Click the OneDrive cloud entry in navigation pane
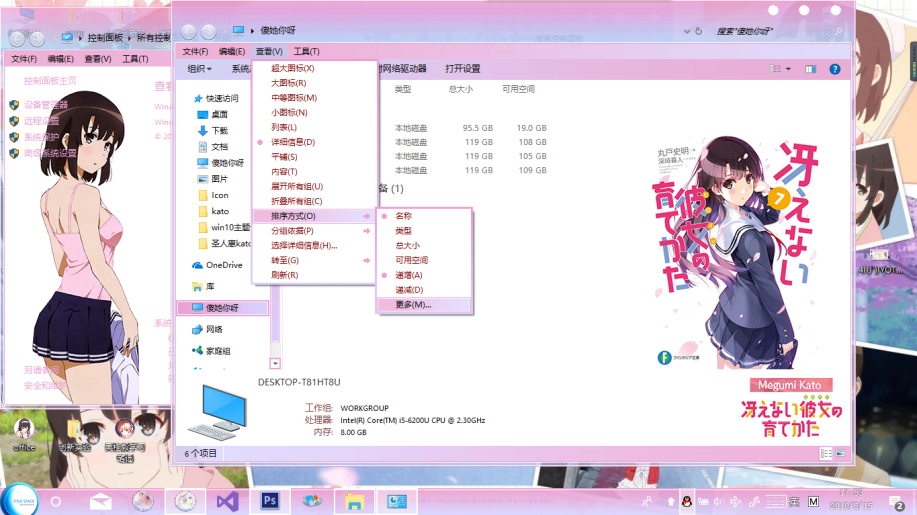Screen dimensions: 917x515 [218, 265]
